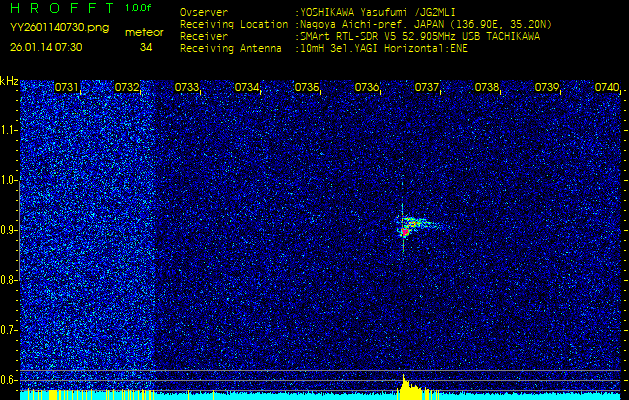Screen dimensions: 629x400
Task: Select the 0740 time marker
Action: coord(607,88)
